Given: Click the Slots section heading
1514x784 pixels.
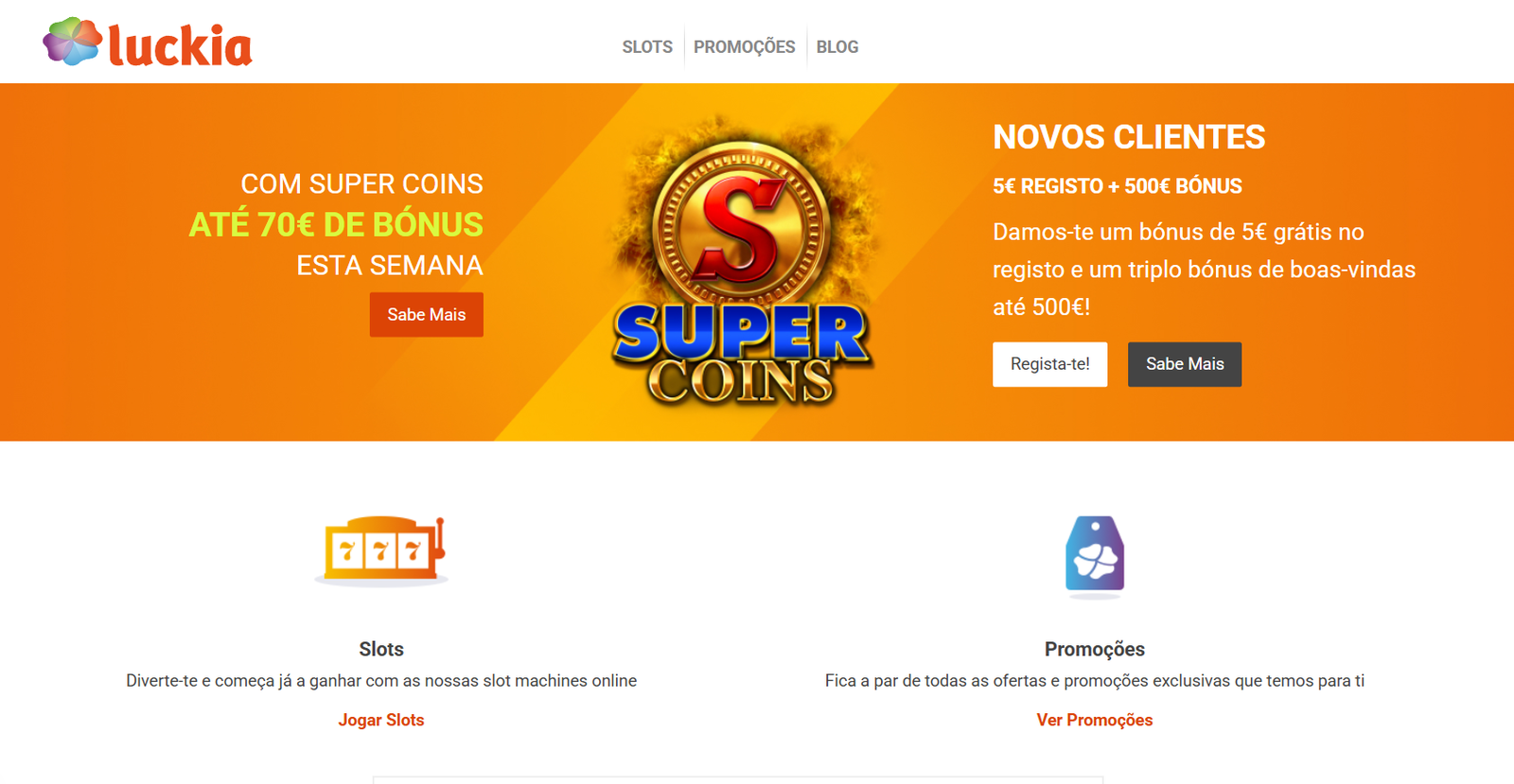Looking at the screenshot, I should pos(381,649).
